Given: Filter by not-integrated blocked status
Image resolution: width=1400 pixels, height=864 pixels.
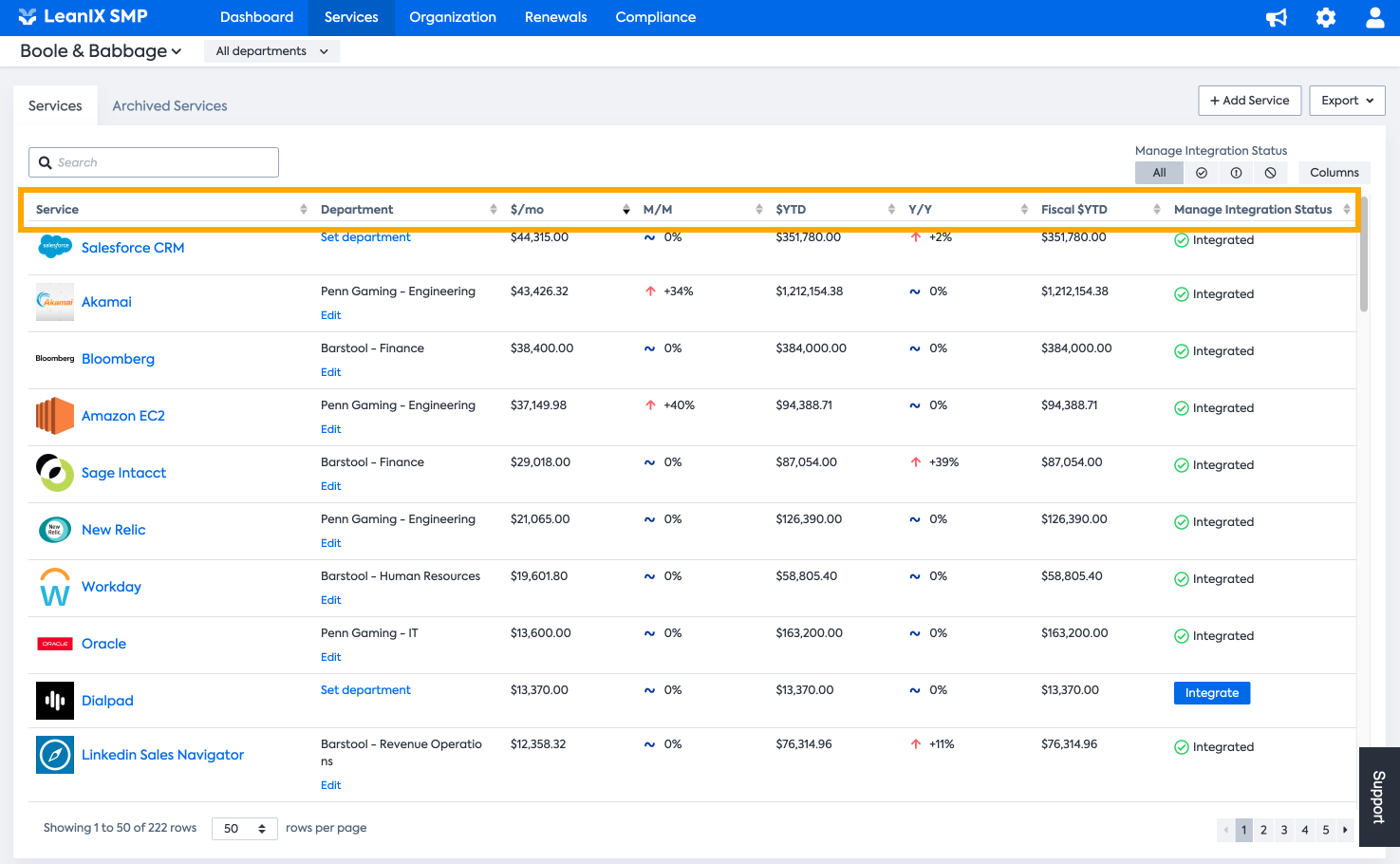Looking at the screenshot, I should (1270, 173).
